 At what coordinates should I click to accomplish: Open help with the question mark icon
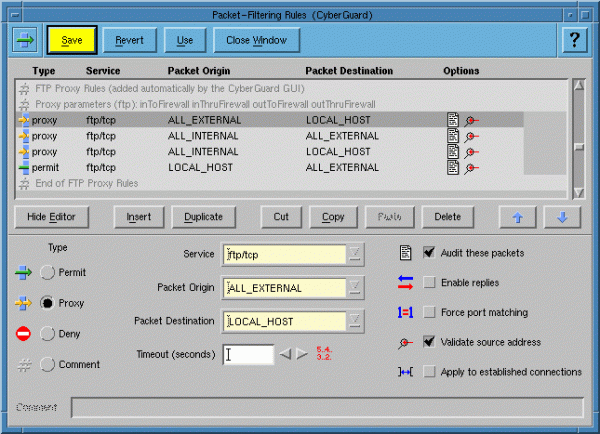574,40
